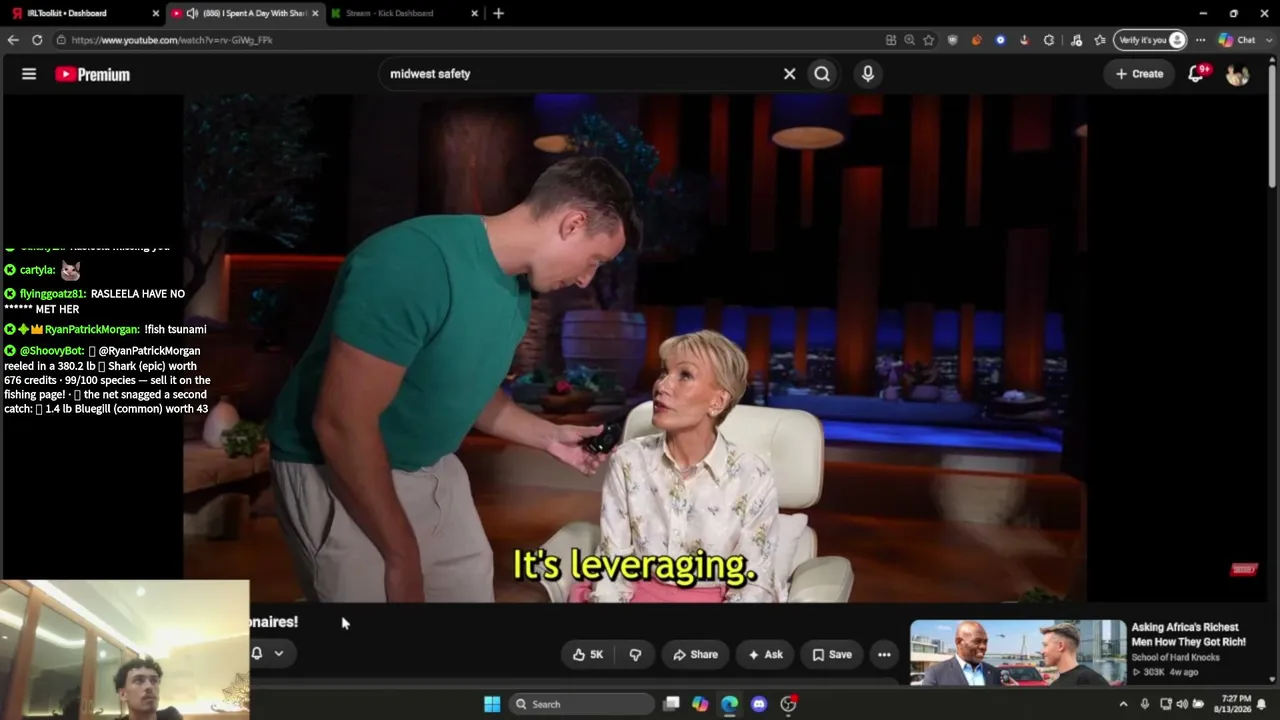The image size is (1280, 720).
Task: Switch to Microsoft Edge on taskbar
Action: 730,704
